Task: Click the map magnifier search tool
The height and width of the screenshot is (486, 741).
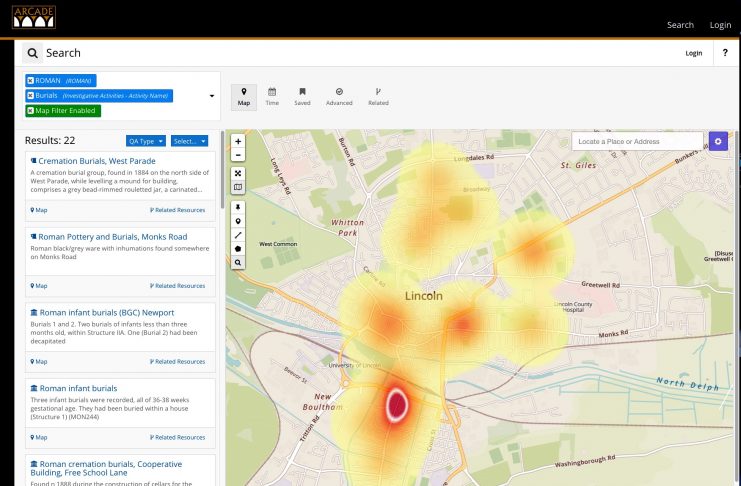Action: [238, 262]
